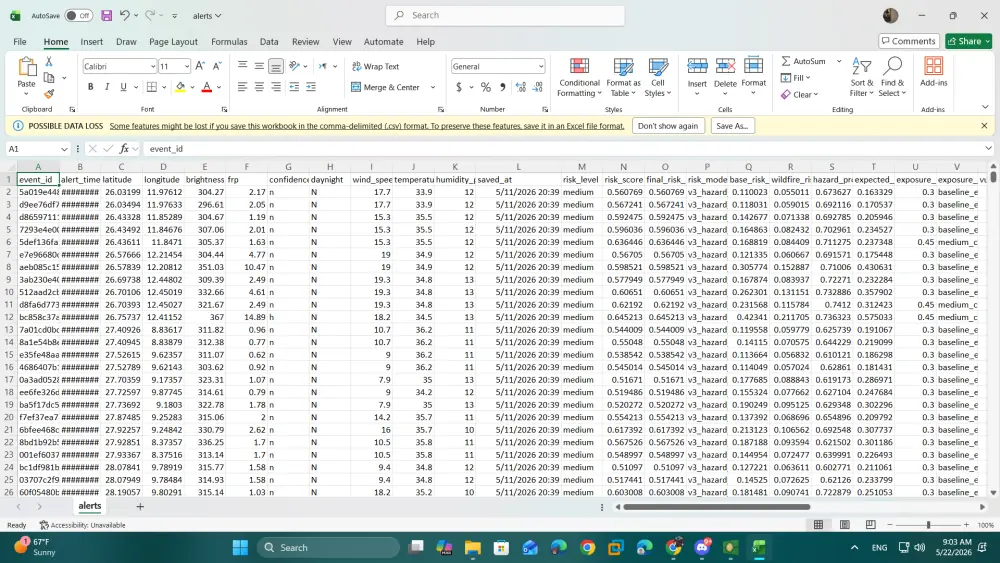Screen dimensions: 1000x563
Task: Click the Decrease Indent icon
Action: point(294,87)
